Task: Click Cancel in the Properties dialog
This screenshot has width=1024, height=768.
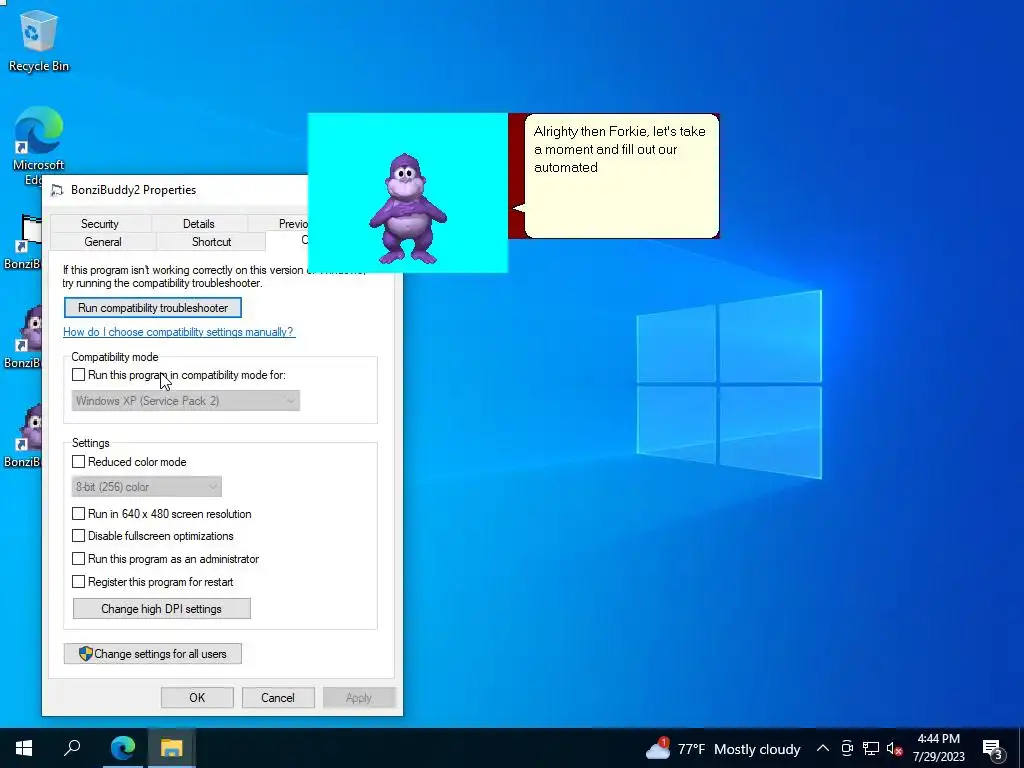Action: click(x=278, y=697)
